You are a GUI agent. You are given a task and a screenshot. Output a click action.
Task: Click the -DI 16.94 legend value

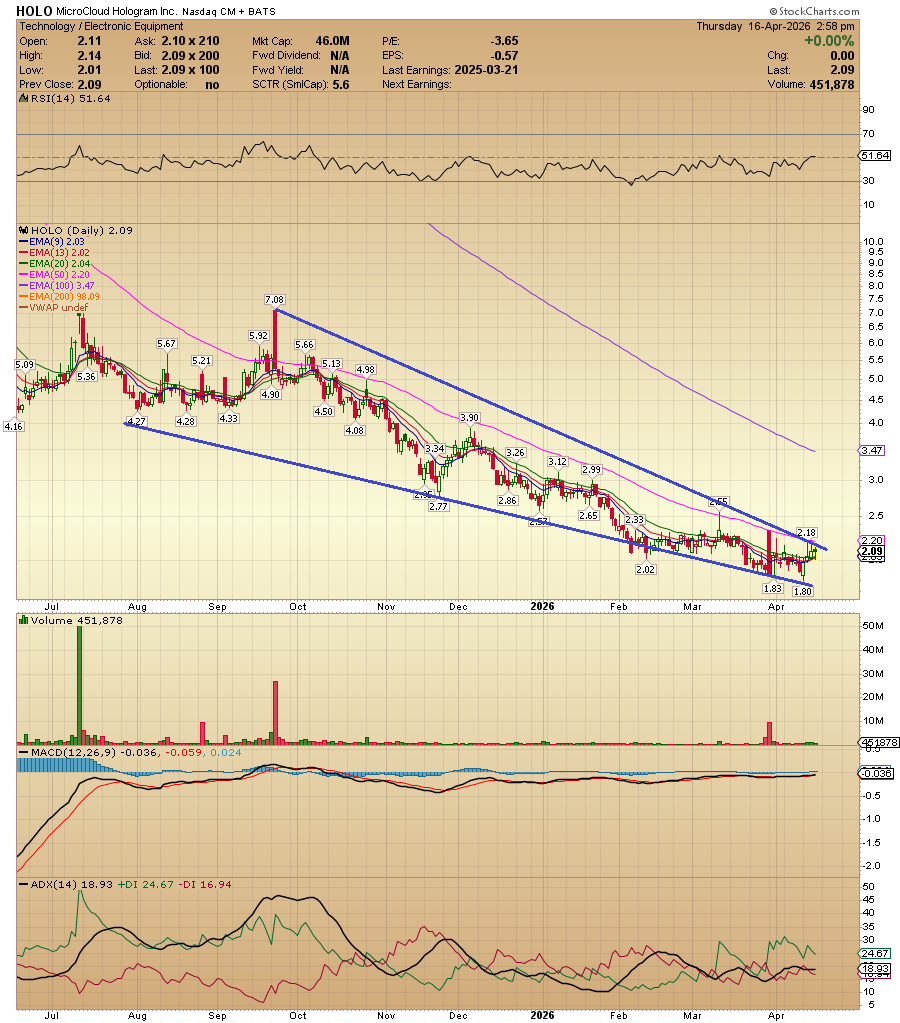click(x=204, y=885)
